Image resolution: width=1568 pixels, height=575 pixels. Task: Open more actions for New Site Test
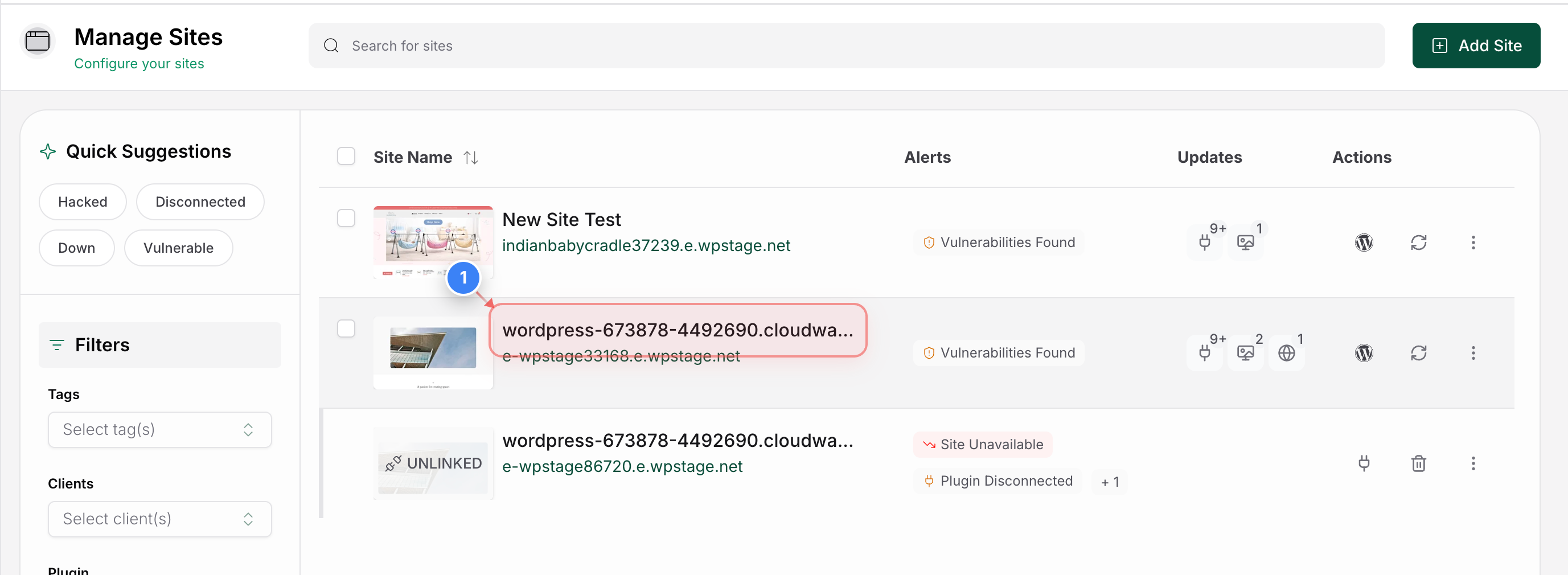1473,242
